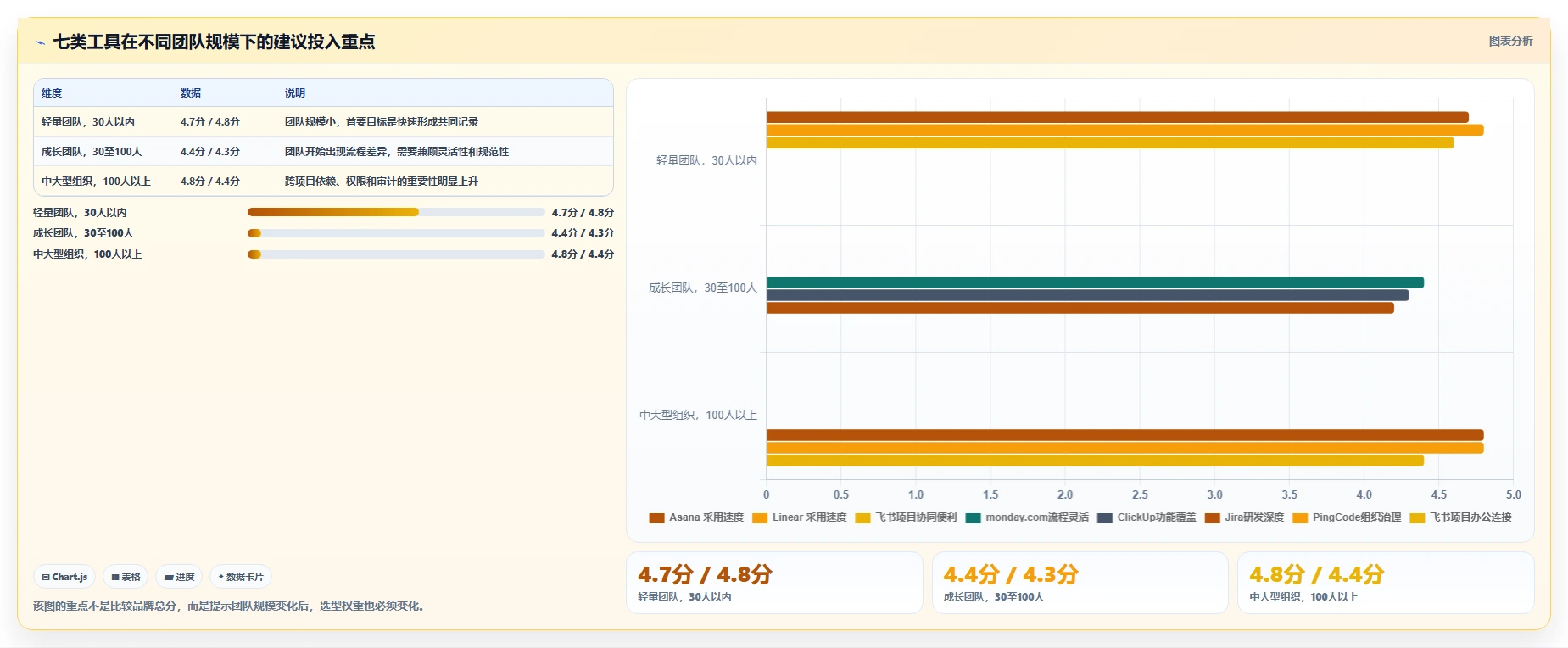The width and height of the screenshot is (1568, 648).
Task: Toggle the monday.com流程灵活 legend swatch
Action: [x=973, y=517]
